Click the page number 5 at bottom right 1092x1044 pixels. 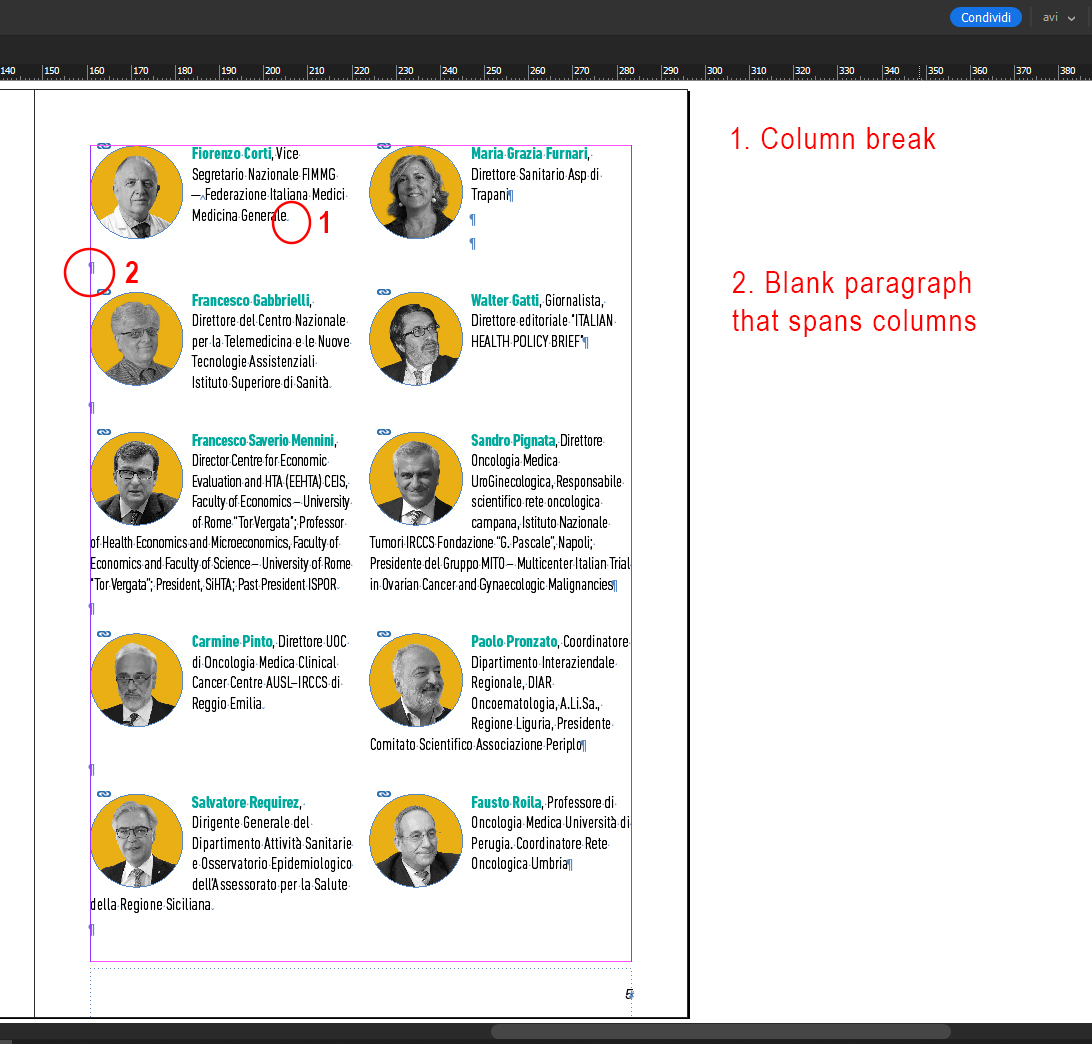[x=628, y=993]
